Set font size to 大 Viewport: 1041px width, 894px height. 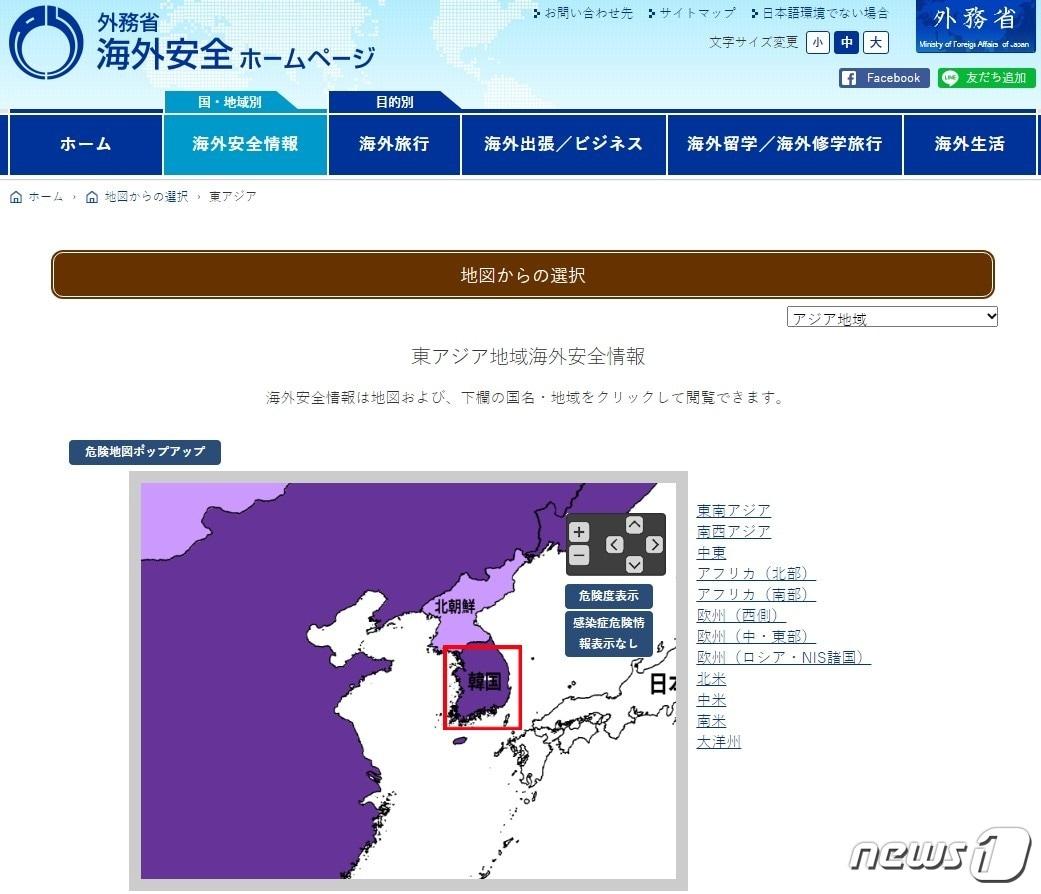876,42
